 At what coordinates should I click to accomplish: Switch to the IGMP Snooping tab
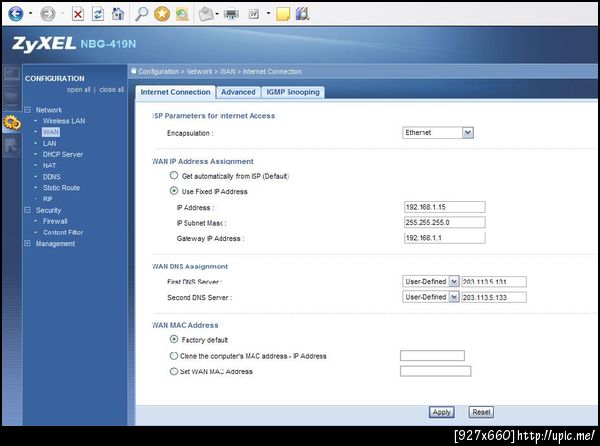pyautogui.click(x=293, y=92)
